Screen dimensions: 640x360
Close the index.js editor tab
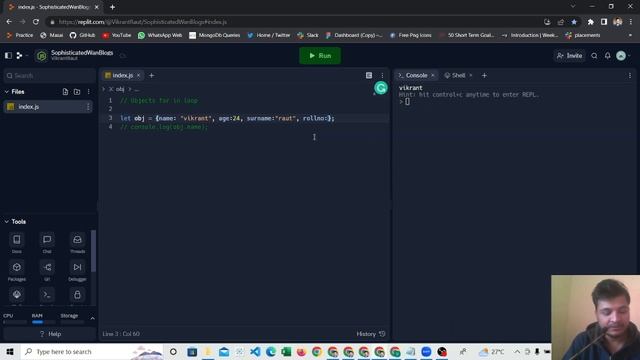(x=139, y=76)
